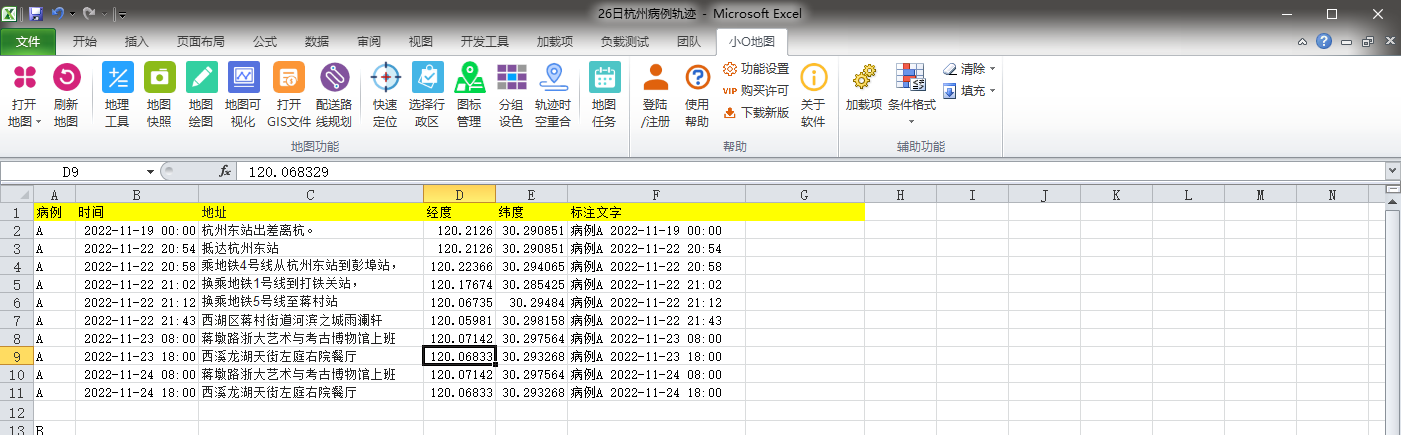
Task: Customize Quick Access Toolbar dropdown
Action: pyautogui.click(x=122, y=14)
